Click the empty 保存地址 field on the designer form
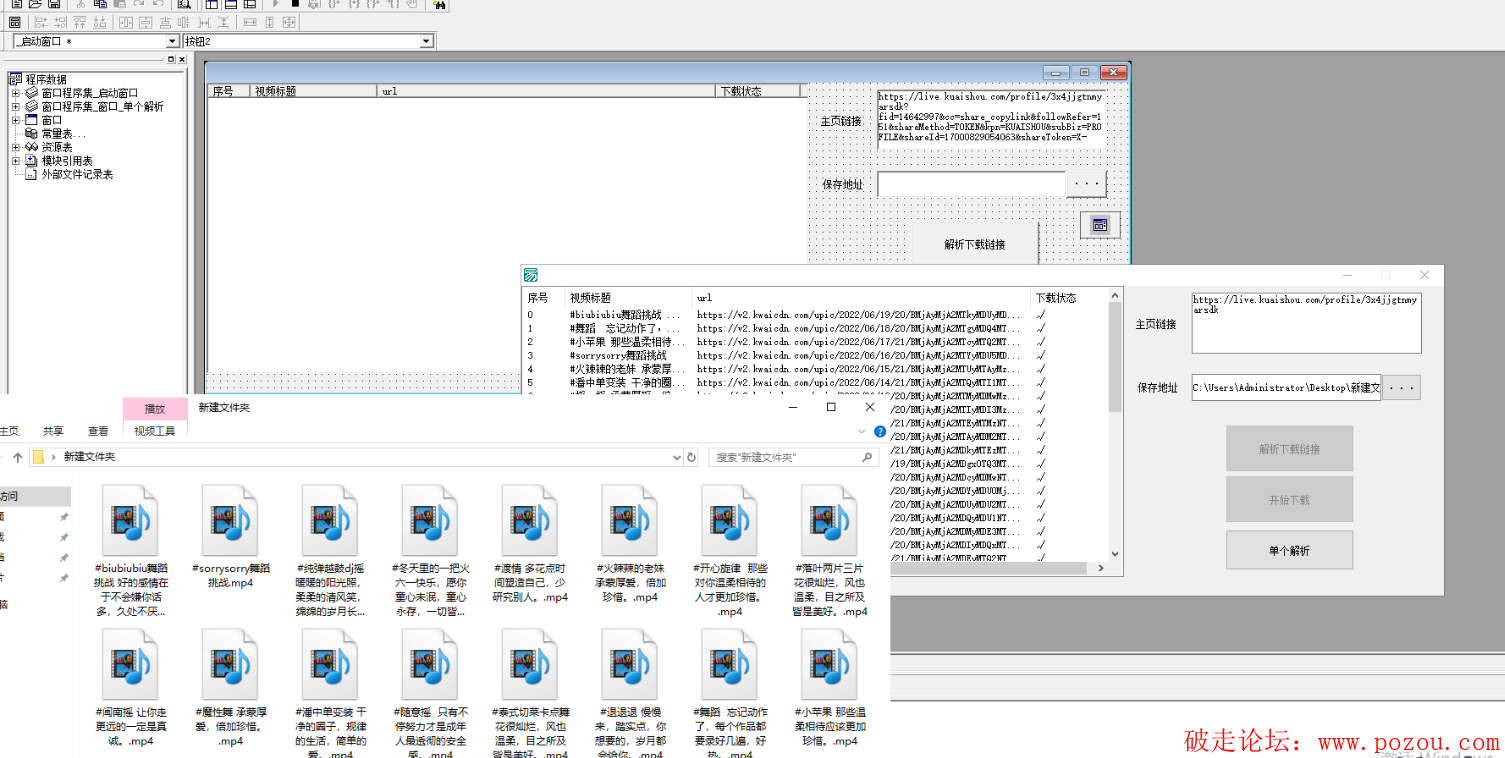 971,184
